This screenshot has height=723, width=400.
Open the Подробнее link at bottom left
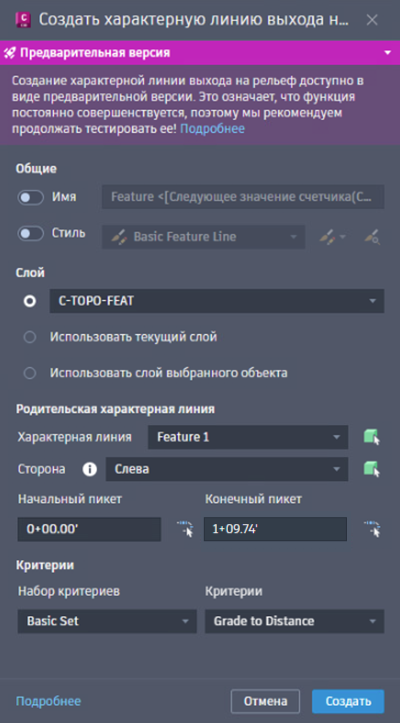(48, 701)
